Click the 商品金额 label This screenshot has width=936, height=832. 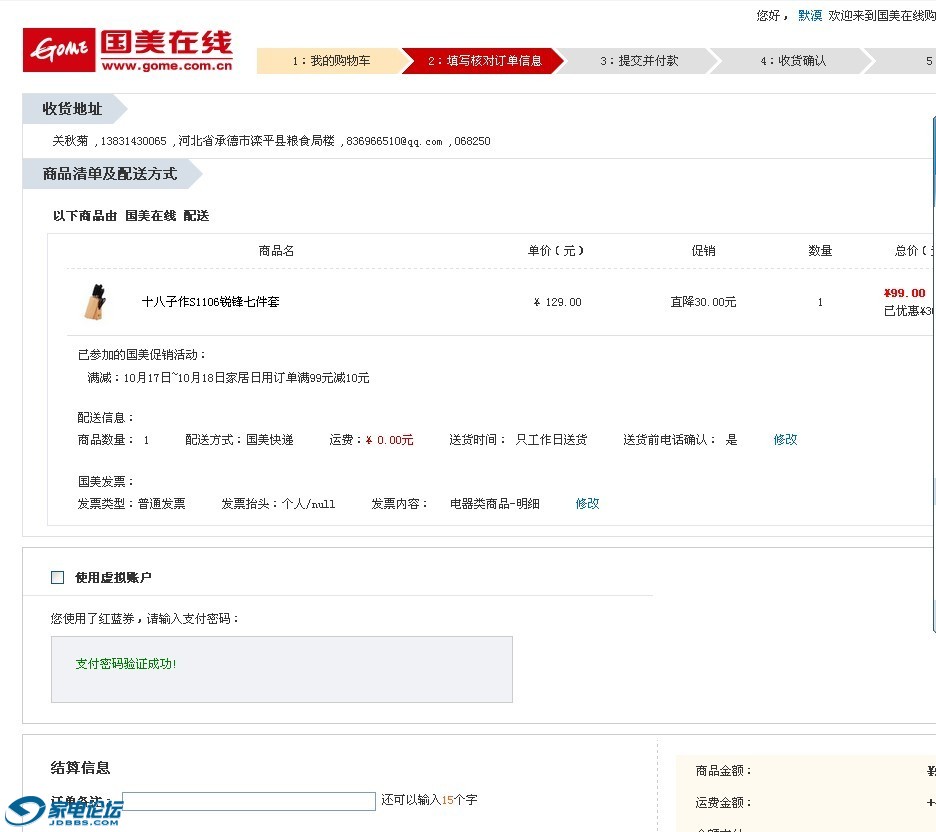pos(723,771)
